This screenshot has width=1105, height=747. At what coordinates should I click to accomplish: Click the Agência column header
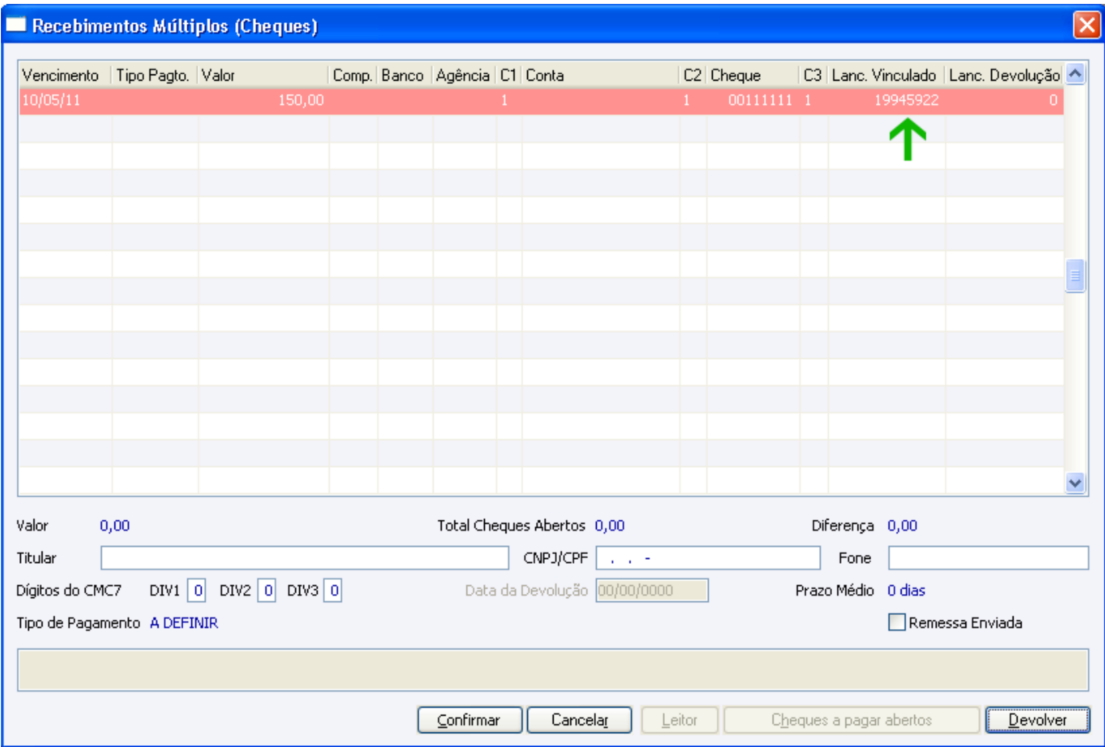(464, 75)
